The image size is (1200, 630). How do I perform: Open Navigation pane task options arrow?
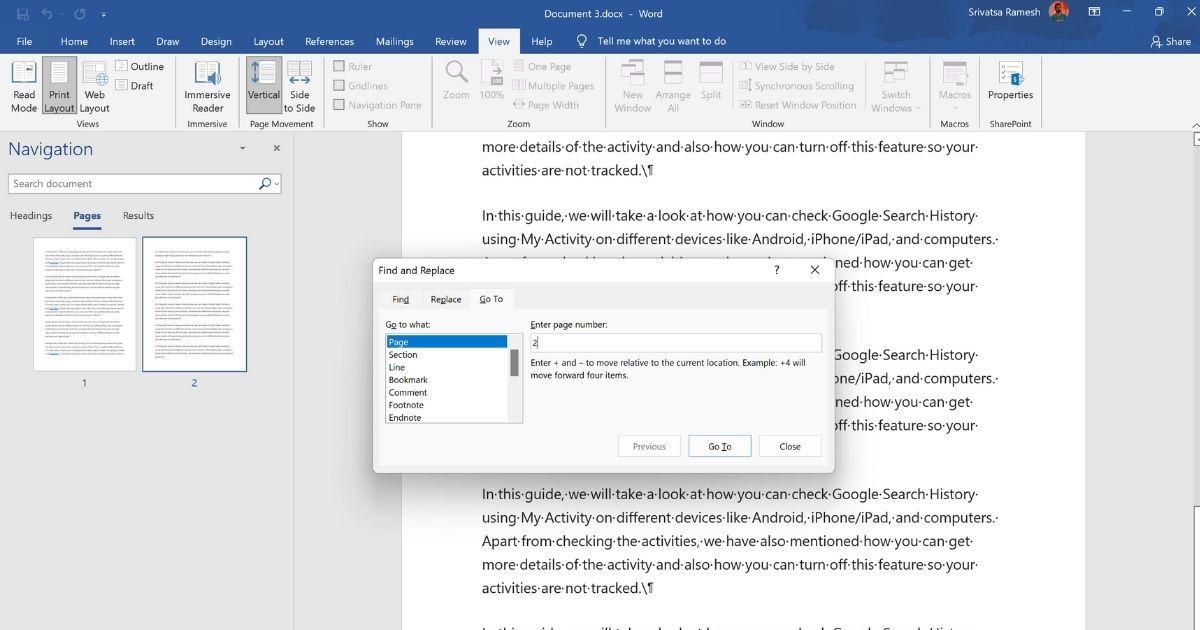pos(242,149)
